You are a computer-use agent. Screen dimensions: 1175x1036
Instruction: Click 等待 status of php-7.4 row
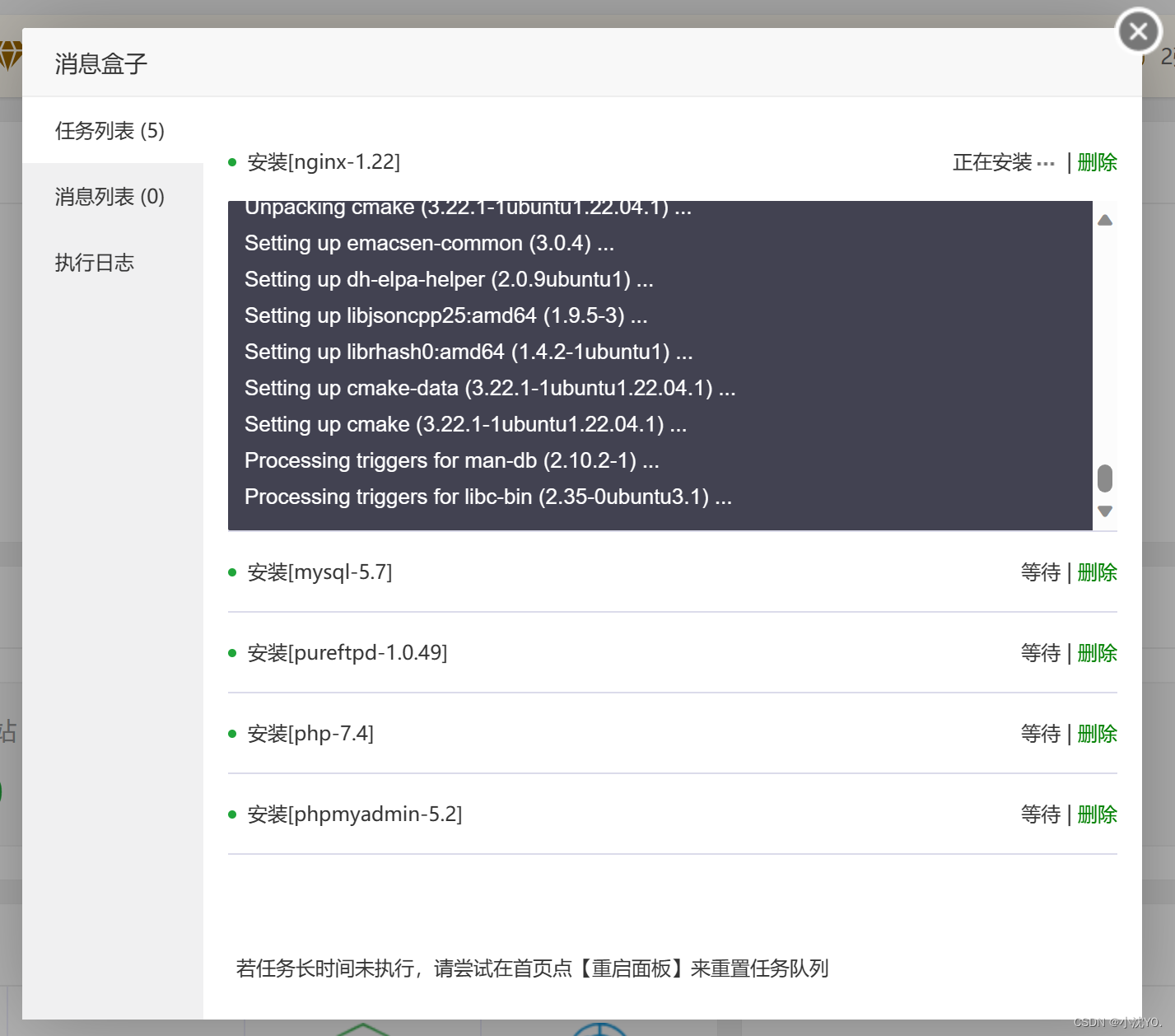coord(1041,734)
